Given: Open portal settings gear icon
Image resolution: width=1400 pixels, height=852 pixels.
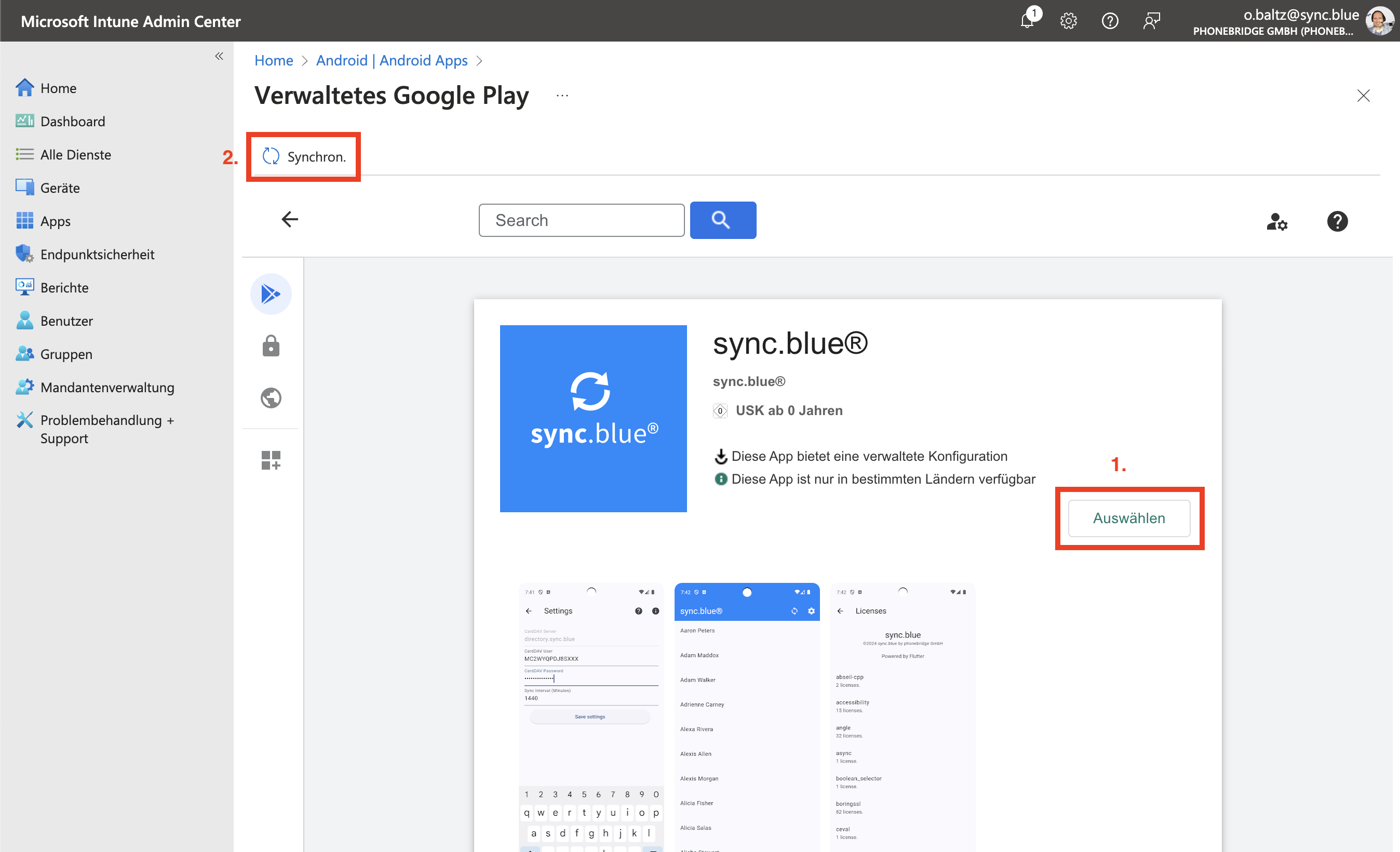Looking at the screenshot, I should point(1068,21).
